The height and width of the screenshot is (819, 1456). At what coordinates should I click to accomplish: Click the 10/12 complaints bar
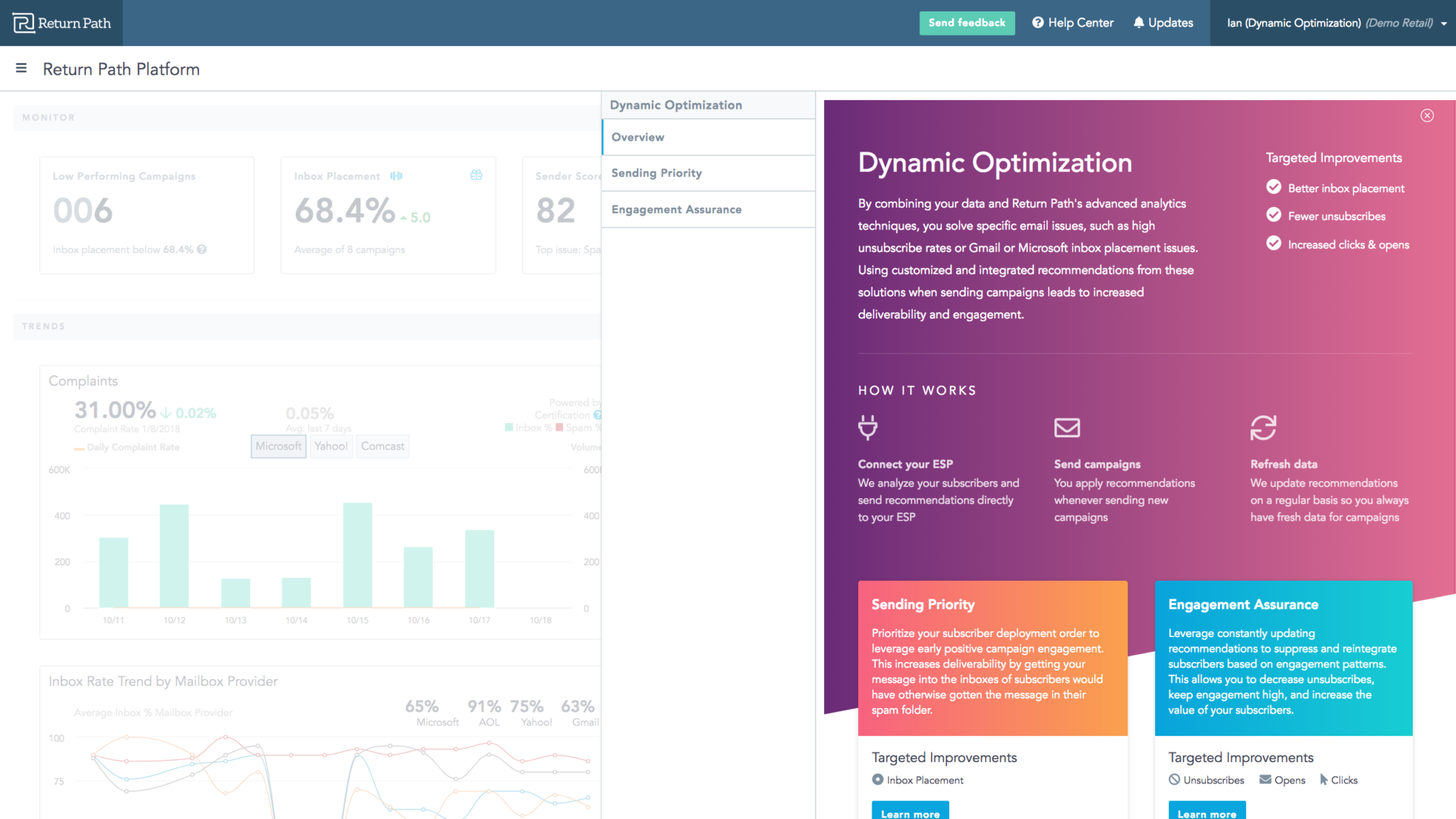click(174, 555)
